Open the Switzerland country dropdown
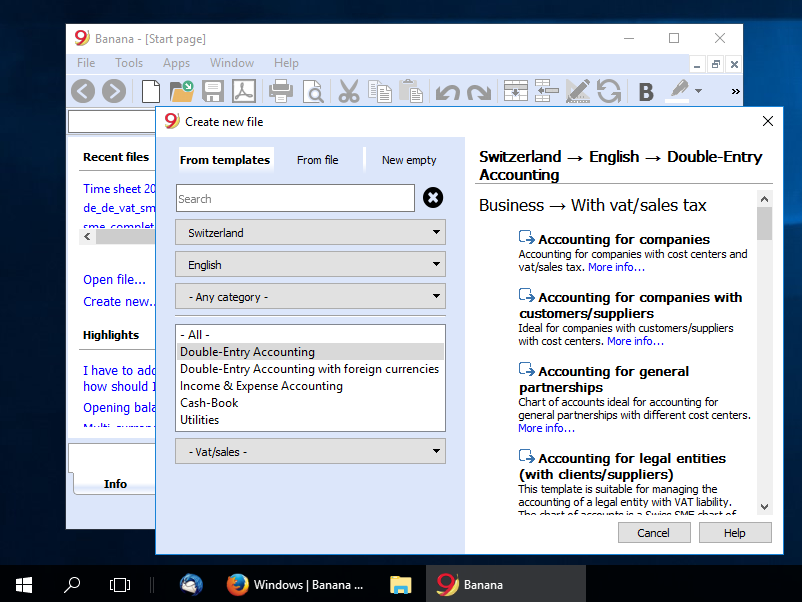The width and height of the screenshot is (802, 602). click(x=310, y=233)
